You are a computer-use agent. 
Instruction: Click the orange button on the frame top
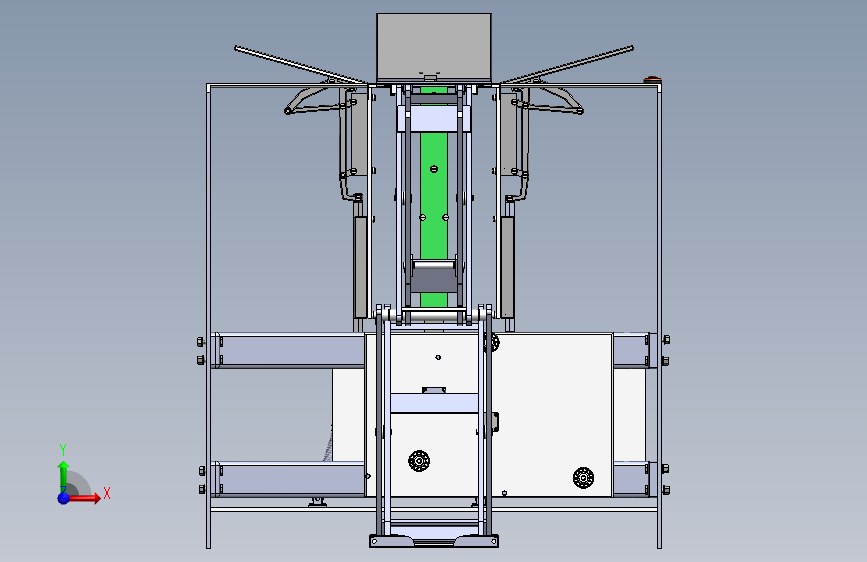[x=652, y=80]
